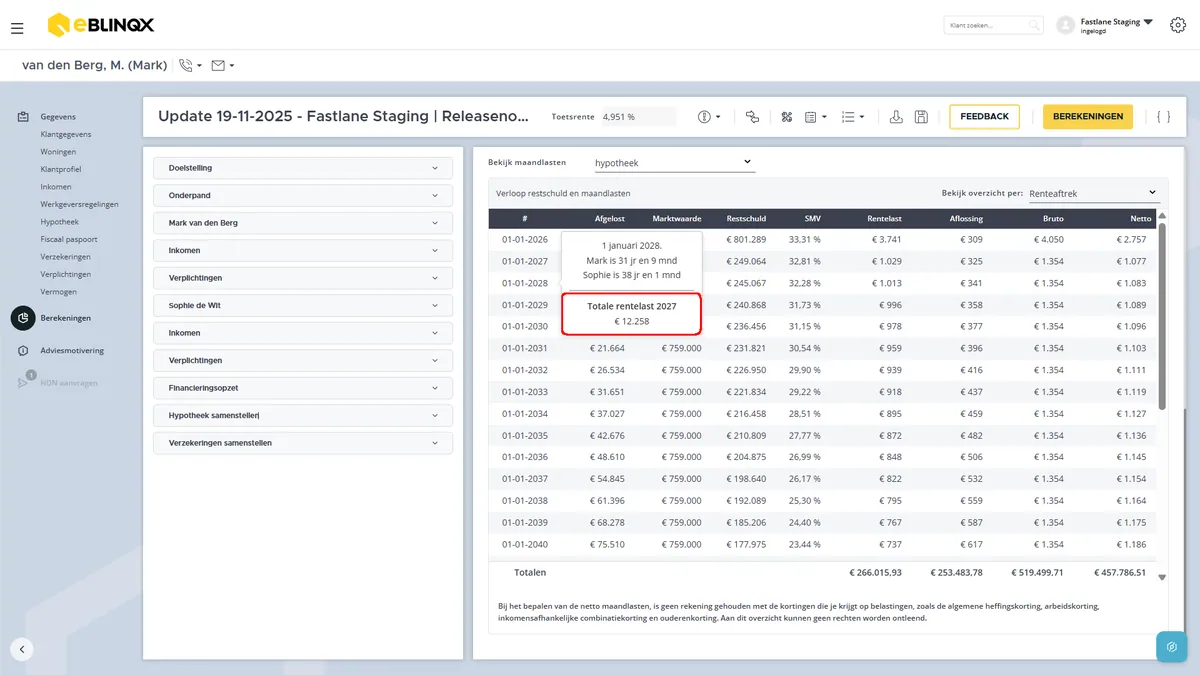The image size is (1200, 675).
Task: Click the curly braces icon
Action: (x=1163, y=117)
